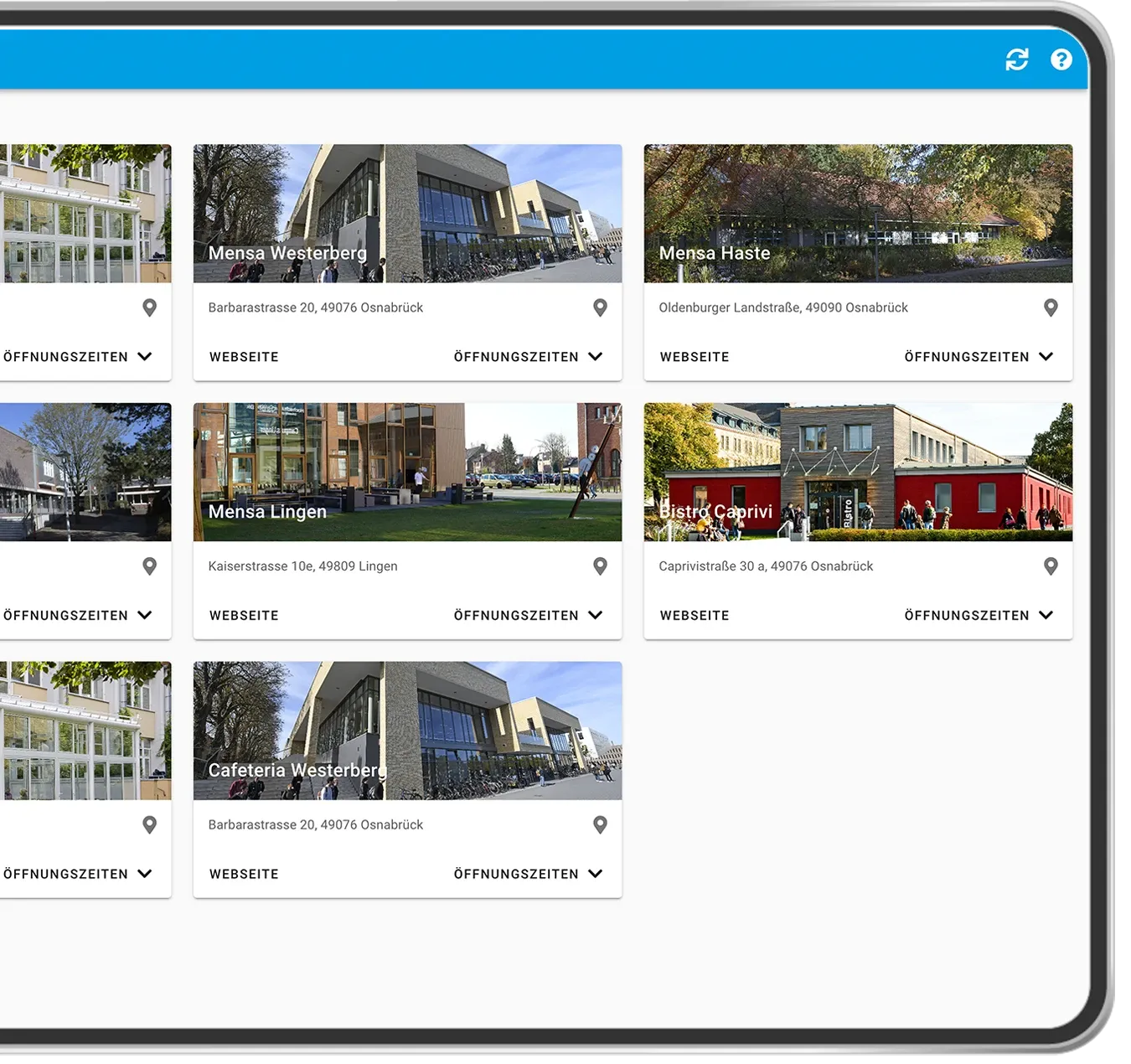Expand Öffnungszeiten for Mensa Lingen
This screenshot has height=1064, width=1131.
[x=529, y=616]
